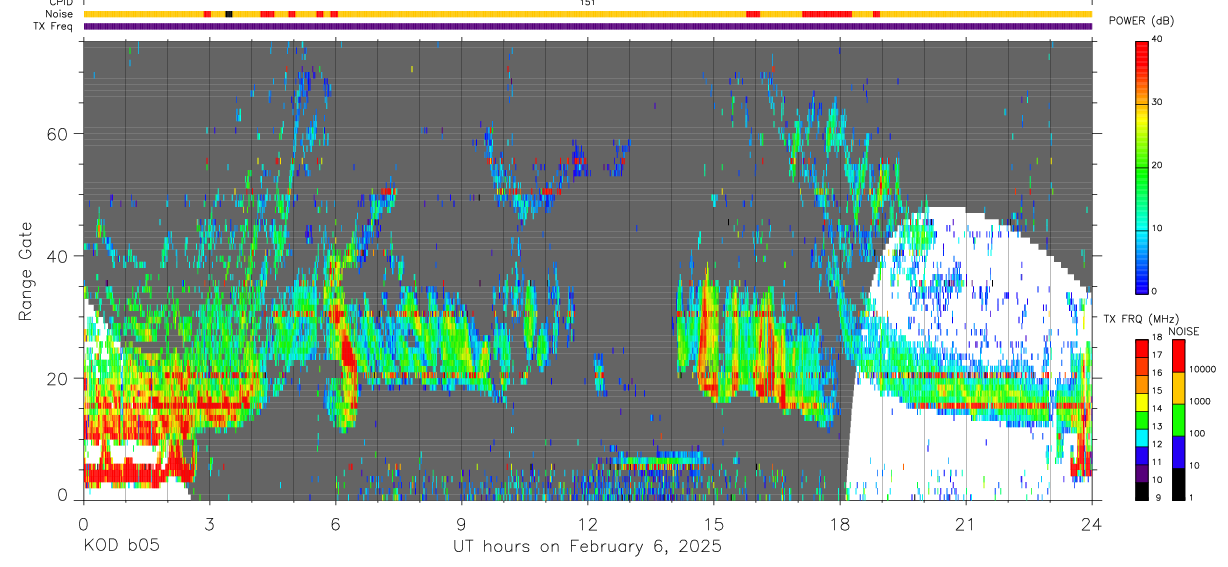Click the x-axis tick label 9
The image size is (1228, 567).
coord(461,523)
